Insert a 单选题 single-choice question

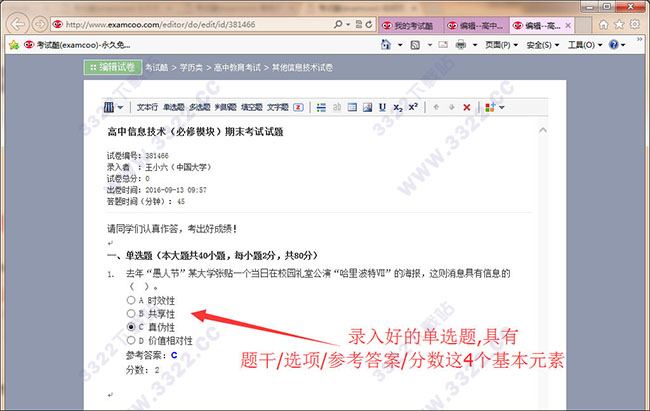[x=174, y=107]
